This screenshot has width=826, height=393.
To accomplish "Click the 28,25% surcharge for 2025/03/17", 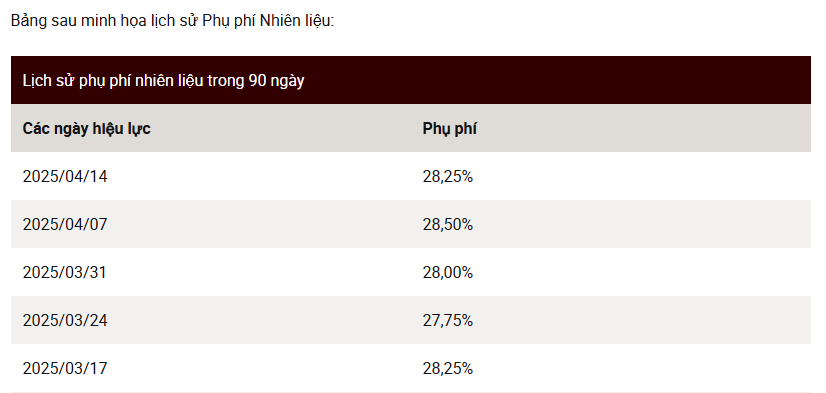I will click(x=448, y=368).
